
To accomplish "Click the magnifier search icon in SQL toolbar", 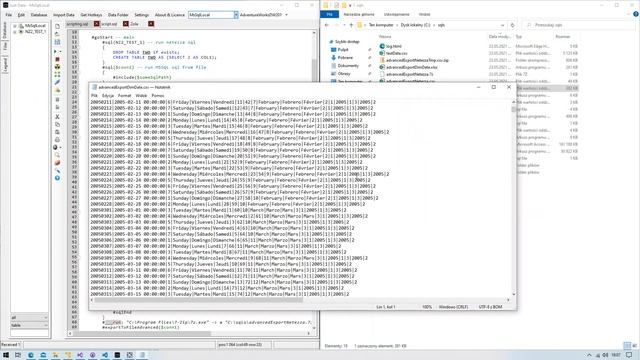I will click(x=57, y=155).
